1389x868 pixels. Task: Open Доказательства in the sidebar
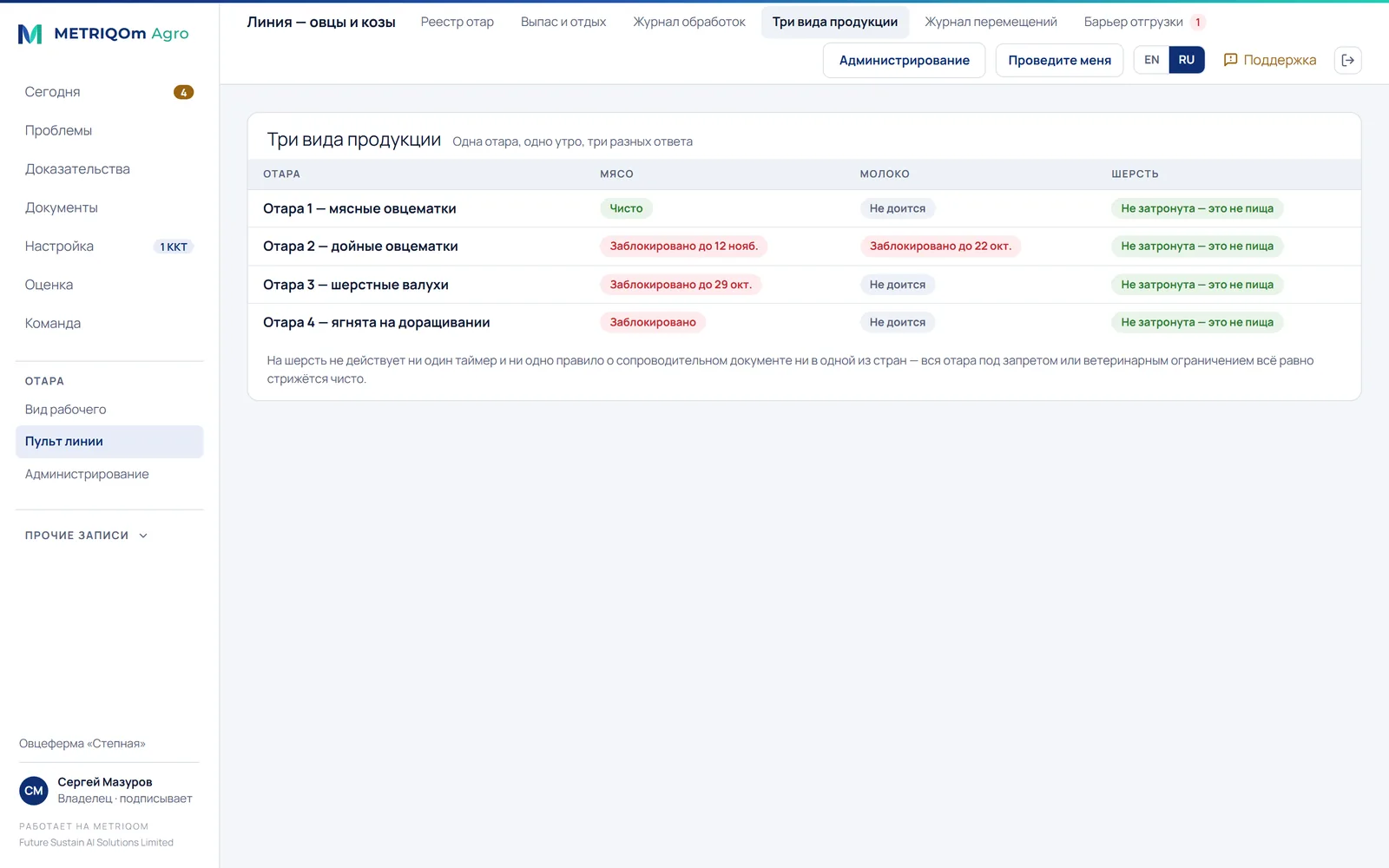[109, 169]
